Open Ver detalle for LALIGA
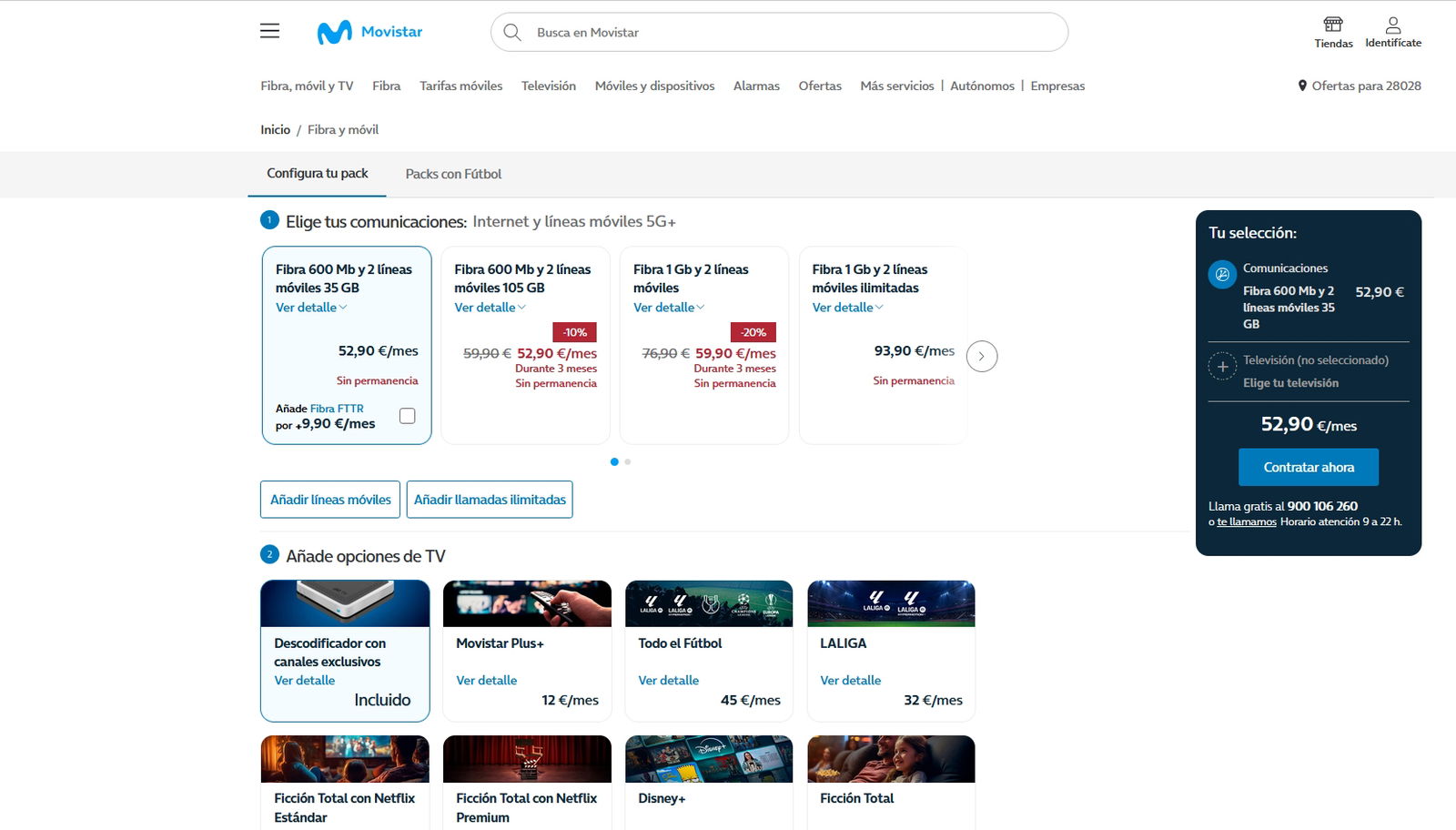This screenshot has height=830, width=1456. click(851, 681)
